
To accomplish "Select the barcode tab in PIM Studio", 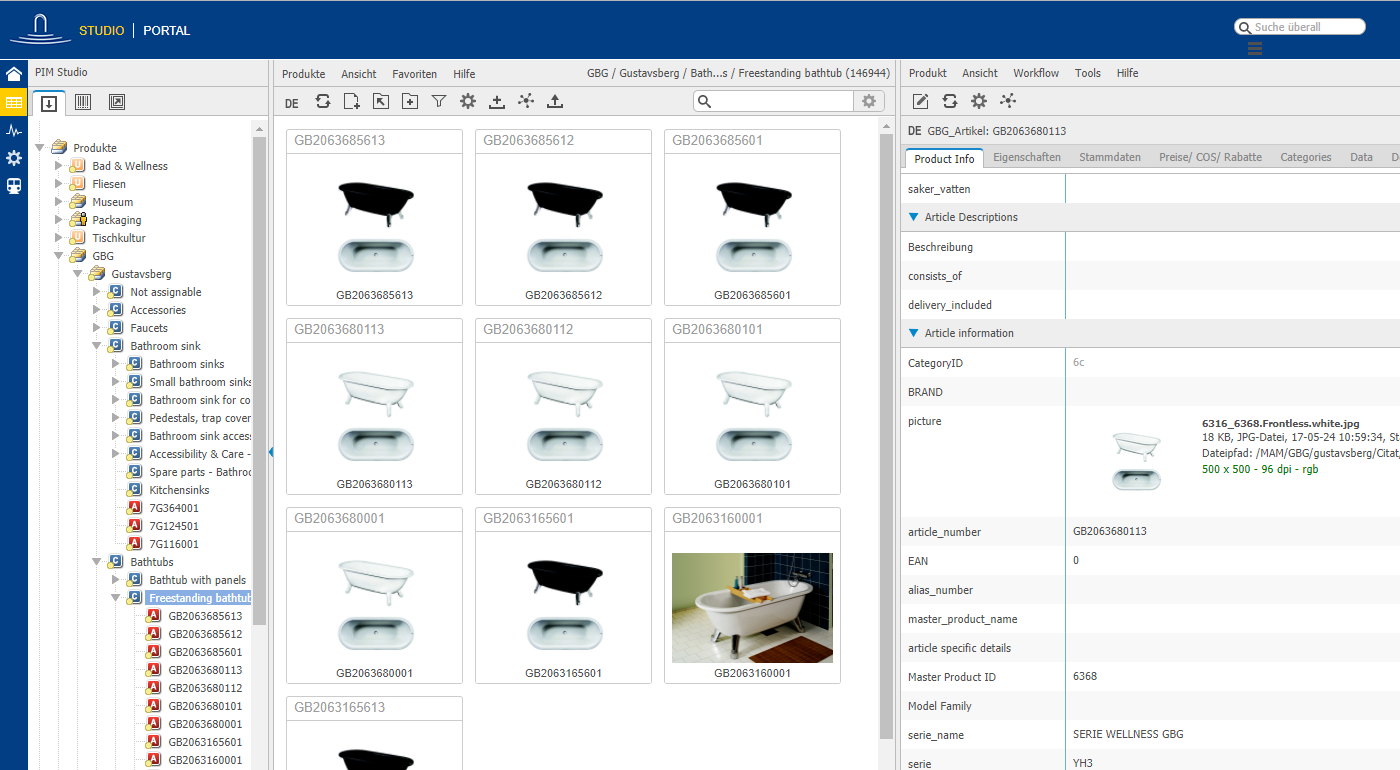I will coord(83,102).
